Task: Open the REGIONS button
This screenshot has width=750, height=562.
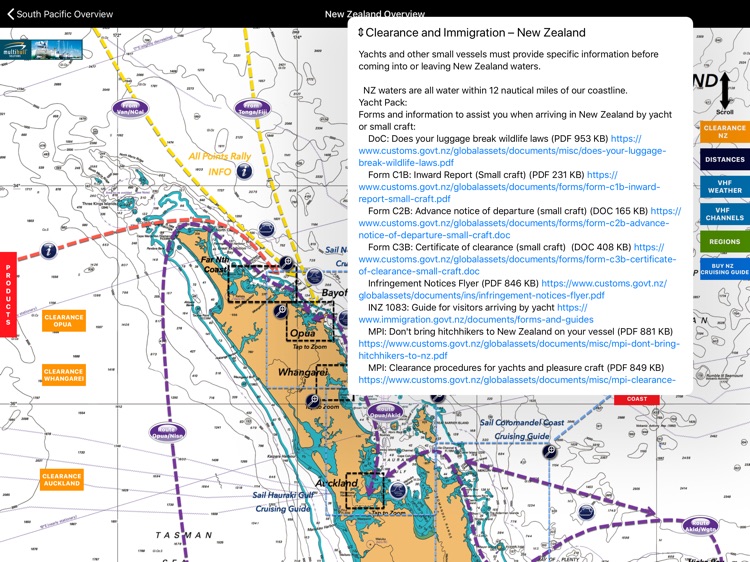Action: click(724, 242)
